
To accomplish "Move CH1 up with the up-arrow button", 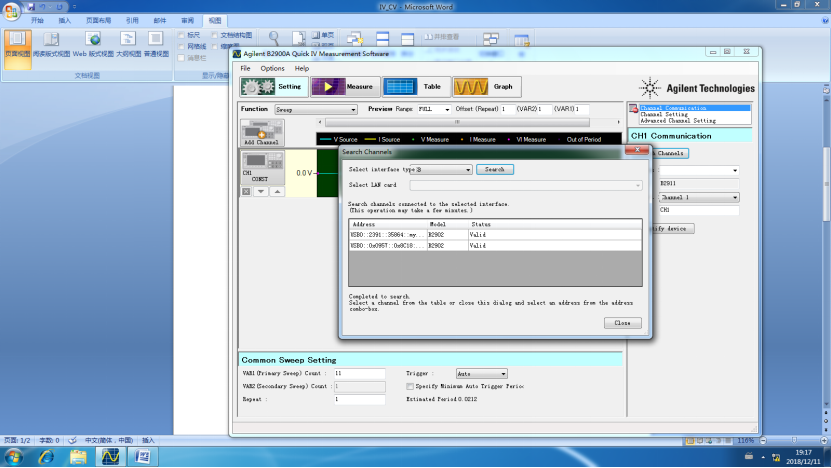I will click(277, 191).
